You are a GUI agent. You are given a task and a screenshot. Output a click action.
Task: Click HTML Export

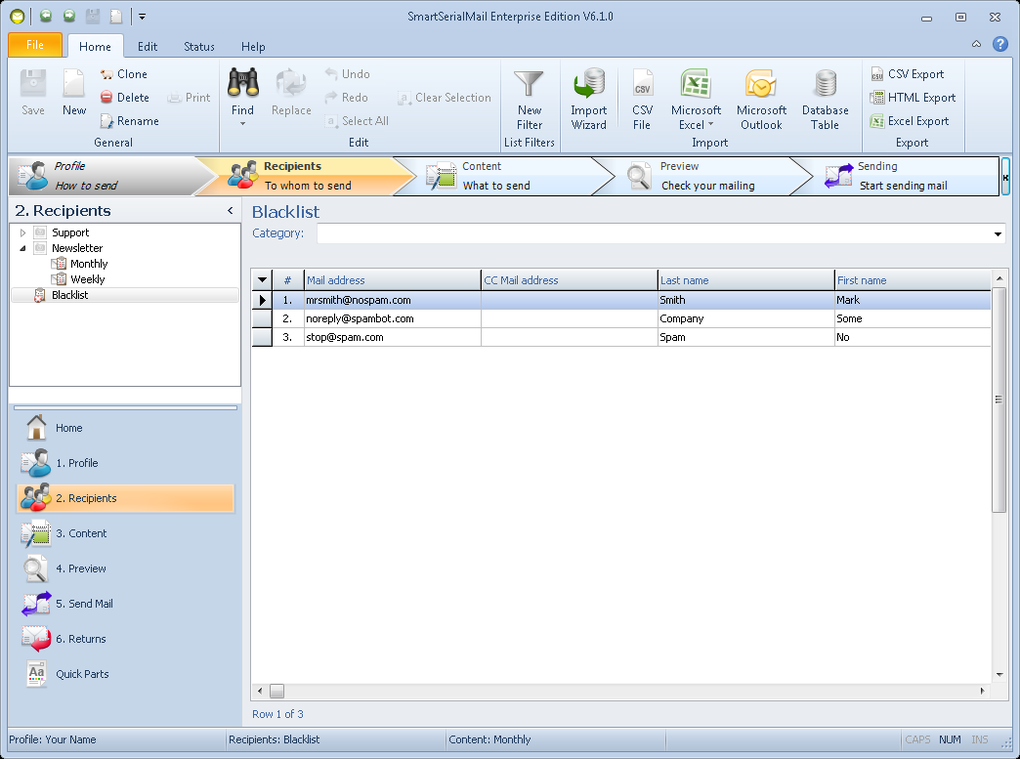click(913, 98)
